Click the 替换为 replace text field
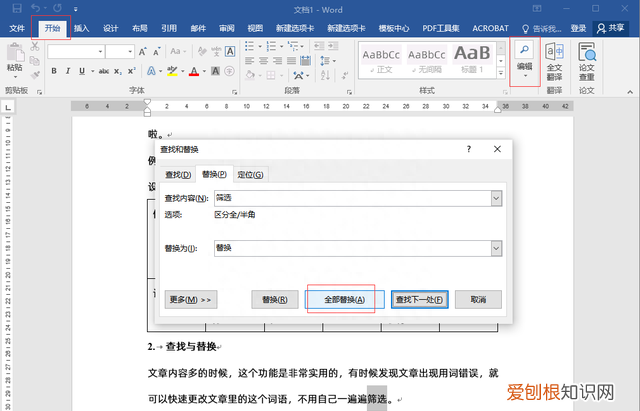 pos(353,248)
